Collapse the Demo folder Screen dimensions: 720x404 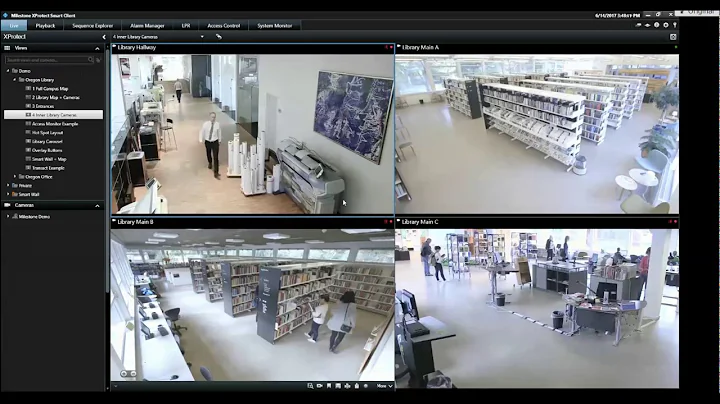pyautogui.click(x=8, y=71)
